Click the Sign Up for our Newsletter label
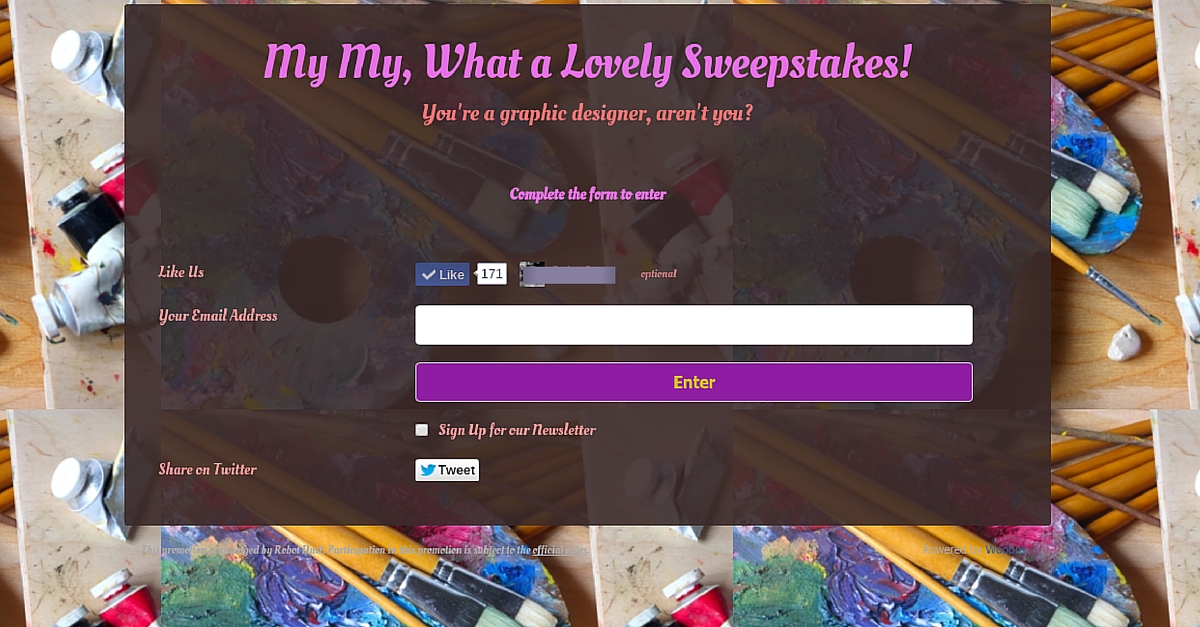This screenshot has height=627, width=1200. [517, 430]
